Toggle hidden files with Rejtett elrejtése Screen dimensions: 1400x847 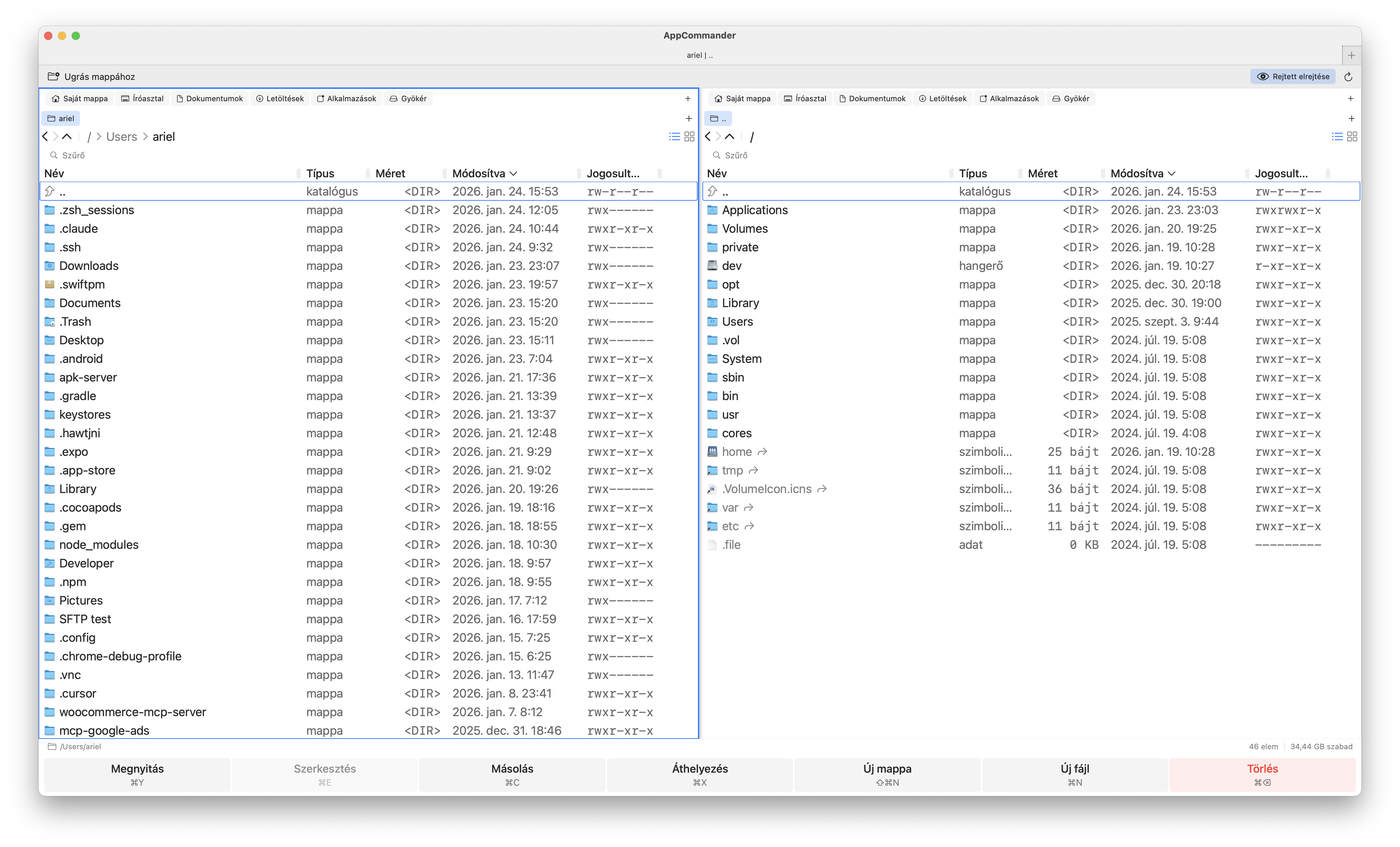tap(1292, 76)
